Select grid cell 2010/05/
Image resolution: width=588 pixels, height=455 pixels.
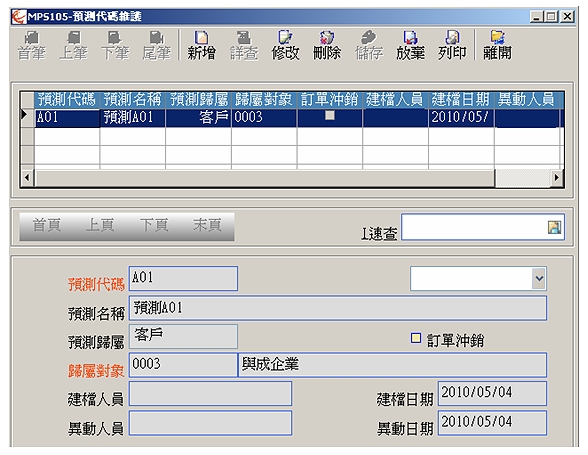[x=461, y=118]
